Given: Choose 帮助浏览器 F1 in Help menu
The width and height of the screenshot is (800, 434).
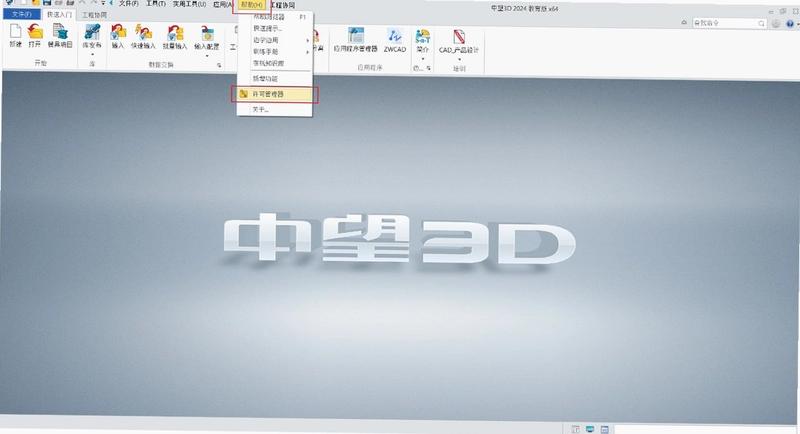Looking at the screenshot, I should pos(275,17).
